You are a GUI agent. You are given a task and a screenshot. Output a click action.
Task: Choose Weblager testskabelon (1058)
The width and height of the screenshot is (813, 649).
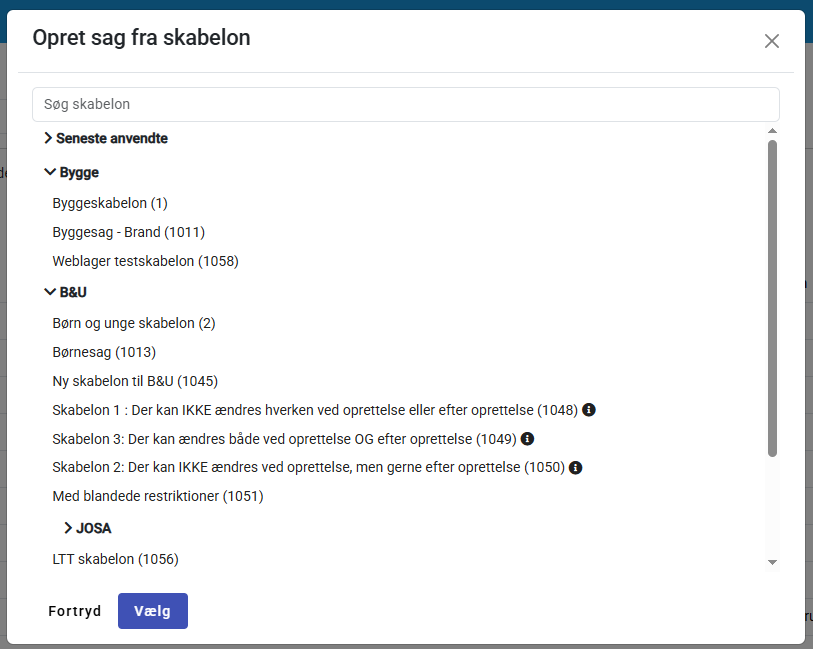coord(145,261)
